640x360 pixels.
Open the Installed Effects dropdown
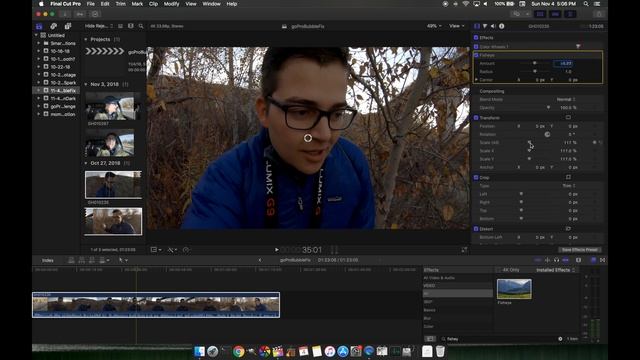click(556, 270)
